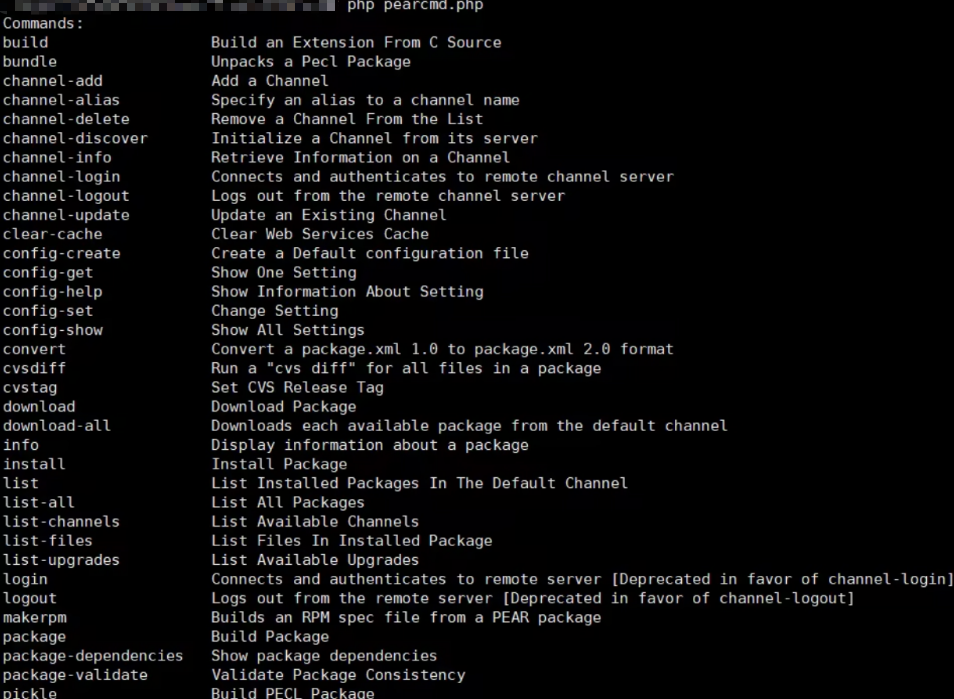Click the 'package-dependencies' command text

pos(93,656)
